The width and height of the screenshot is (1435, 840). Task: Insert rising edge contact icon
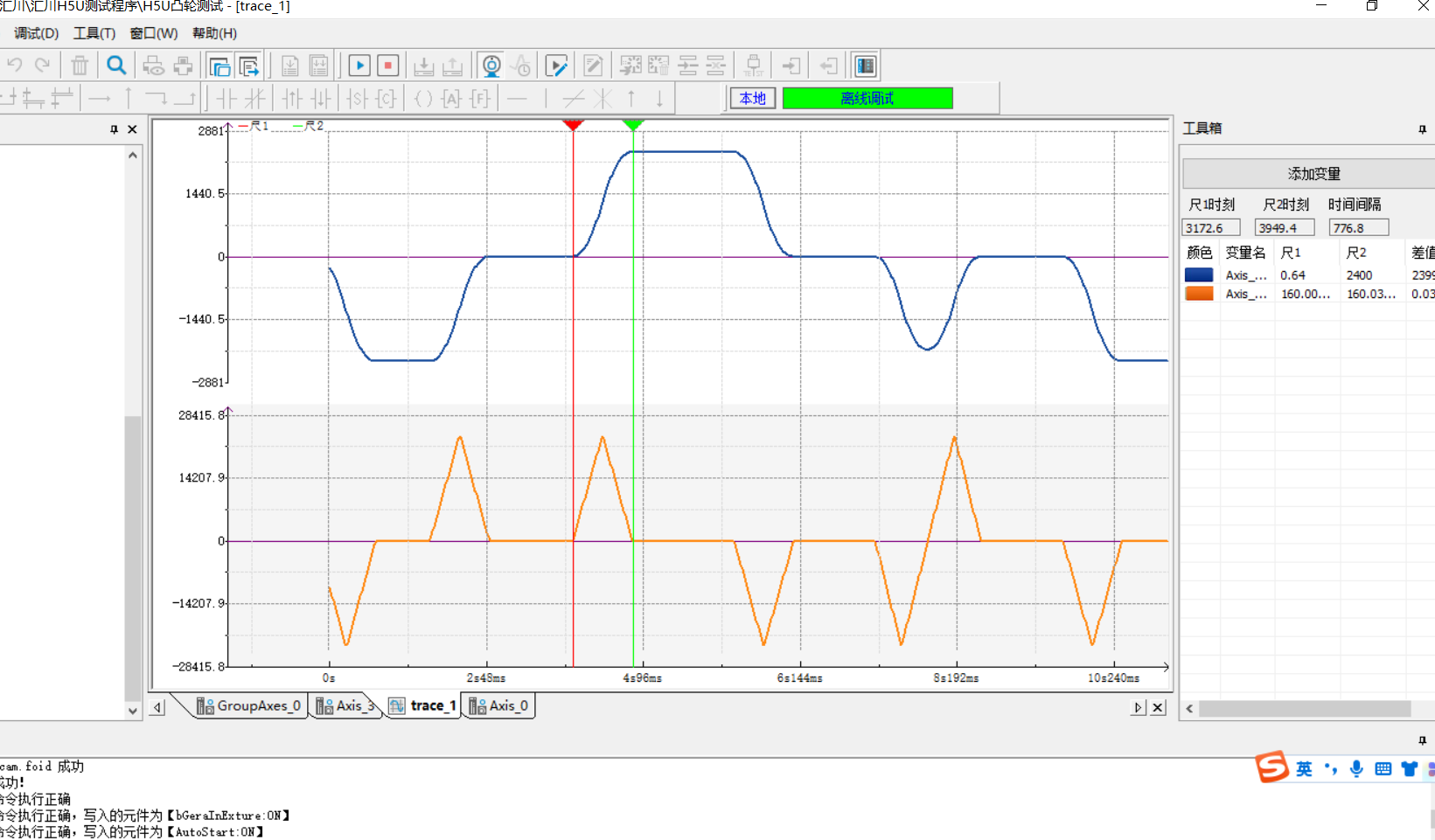pos(292,98)
